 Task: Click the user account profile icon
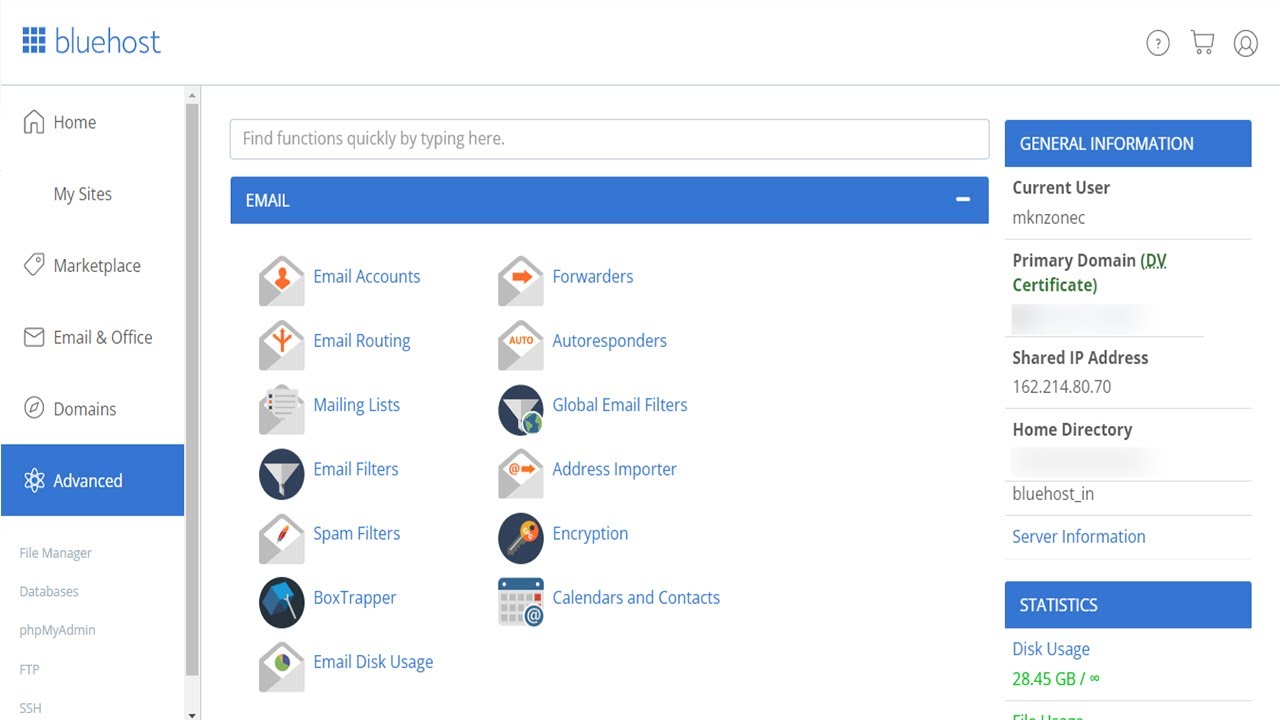coord(1246,43)
